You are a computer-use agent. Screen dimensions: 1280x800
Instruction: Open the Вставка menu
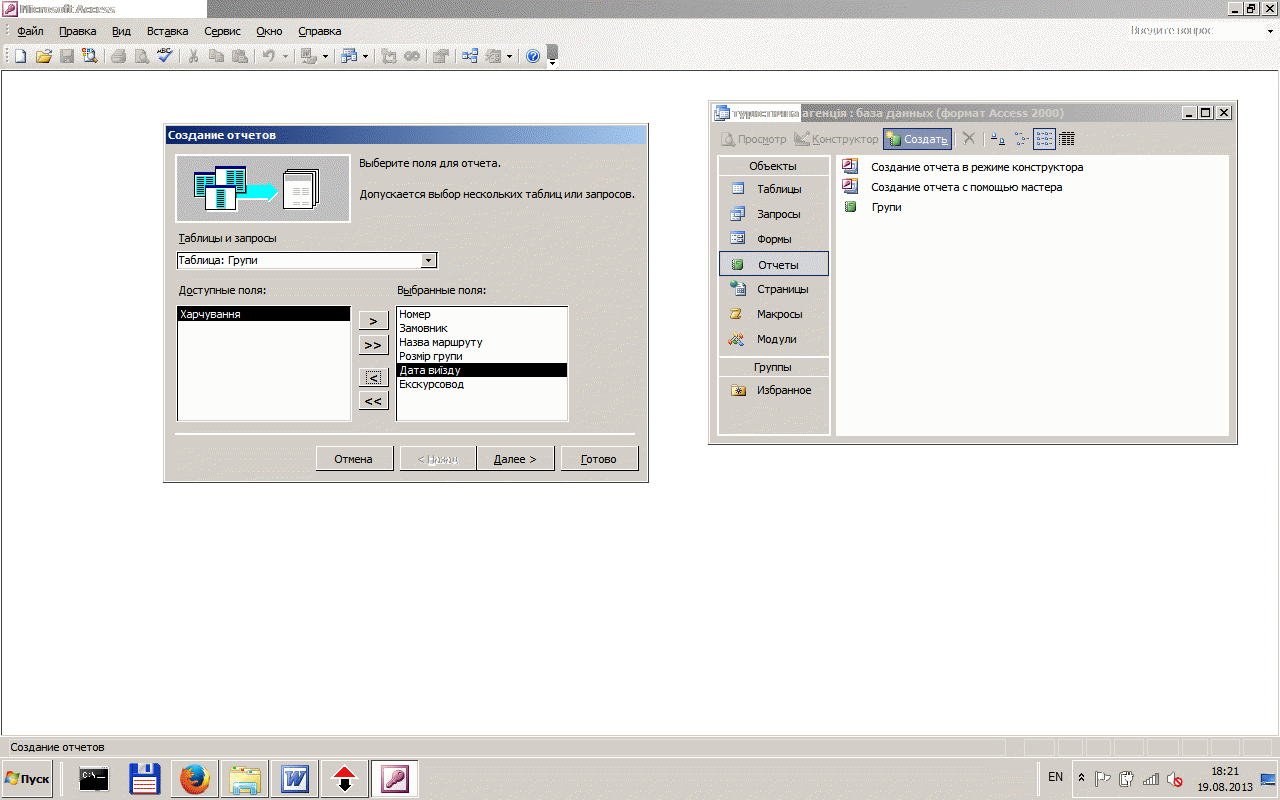coord(167,31)
